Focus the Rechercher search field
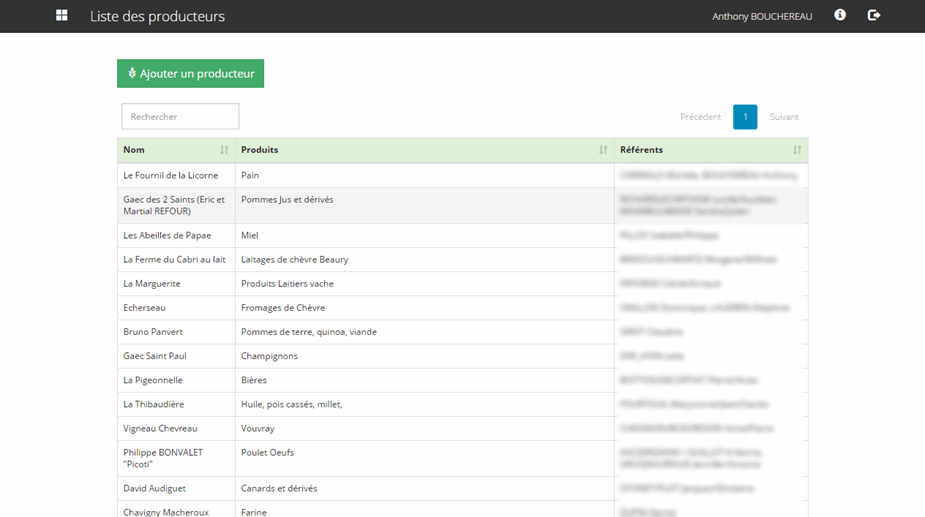 180,117
